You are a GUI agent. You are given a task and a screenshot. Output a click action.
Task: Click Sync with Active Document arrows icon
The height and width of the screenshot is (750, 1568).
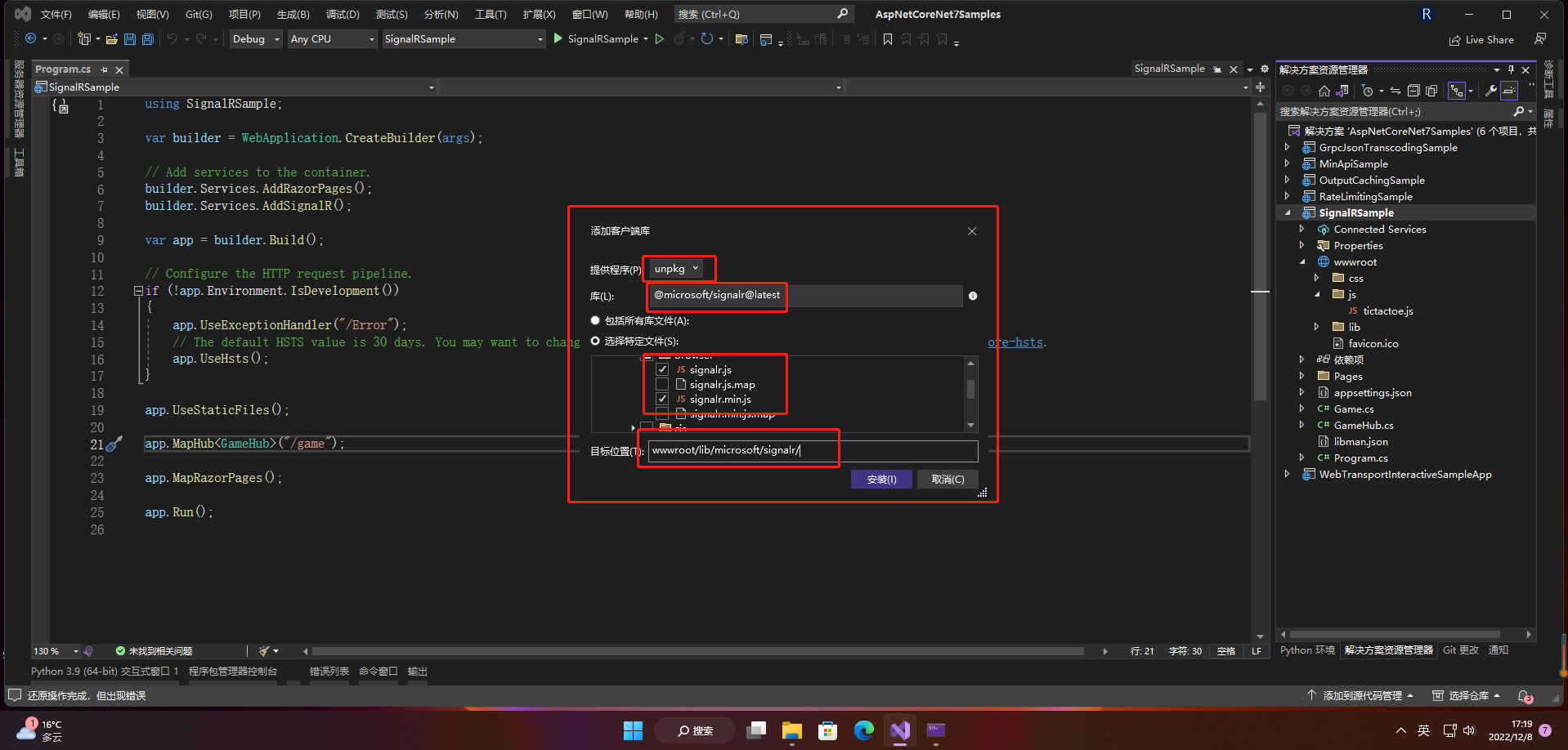[1396, 91]
